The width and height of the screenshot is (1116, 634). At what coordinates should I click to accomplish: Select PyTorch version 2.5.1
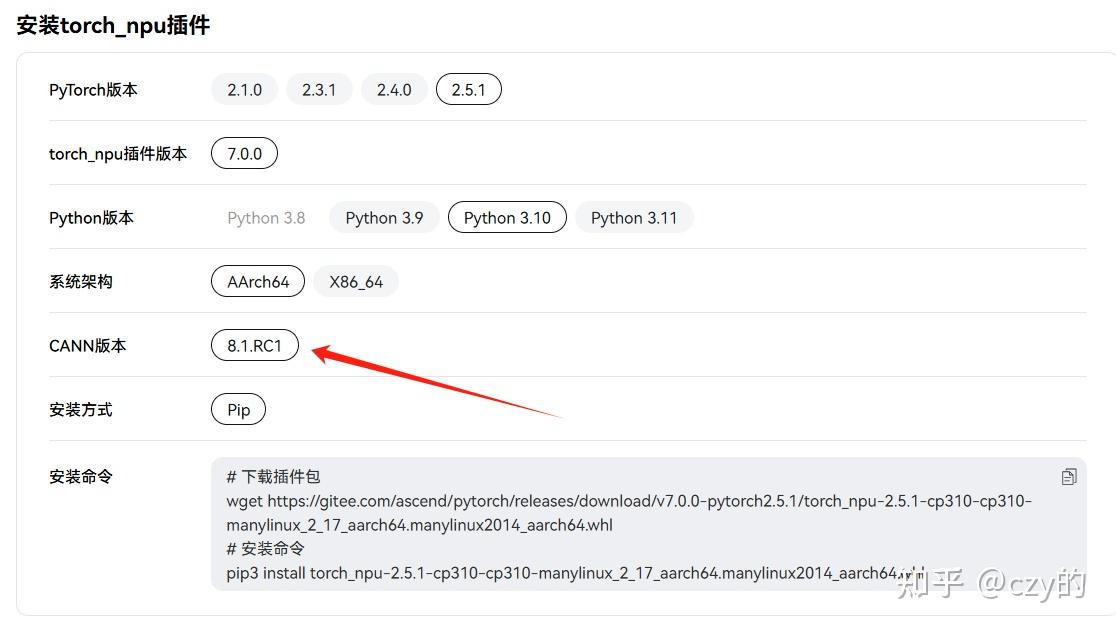pyautogui.click(x=468, y=90)
